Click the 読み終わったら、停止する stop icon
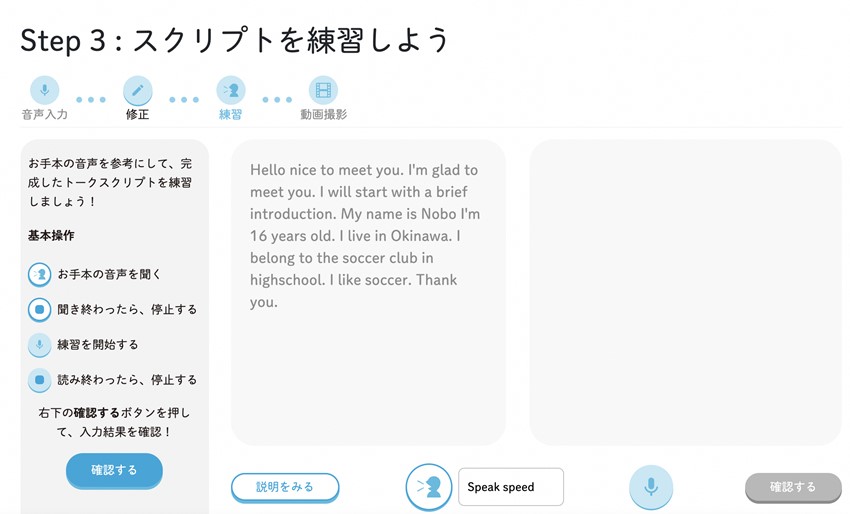The height and width of the screenshot is (514, 850). click(40, 380)
